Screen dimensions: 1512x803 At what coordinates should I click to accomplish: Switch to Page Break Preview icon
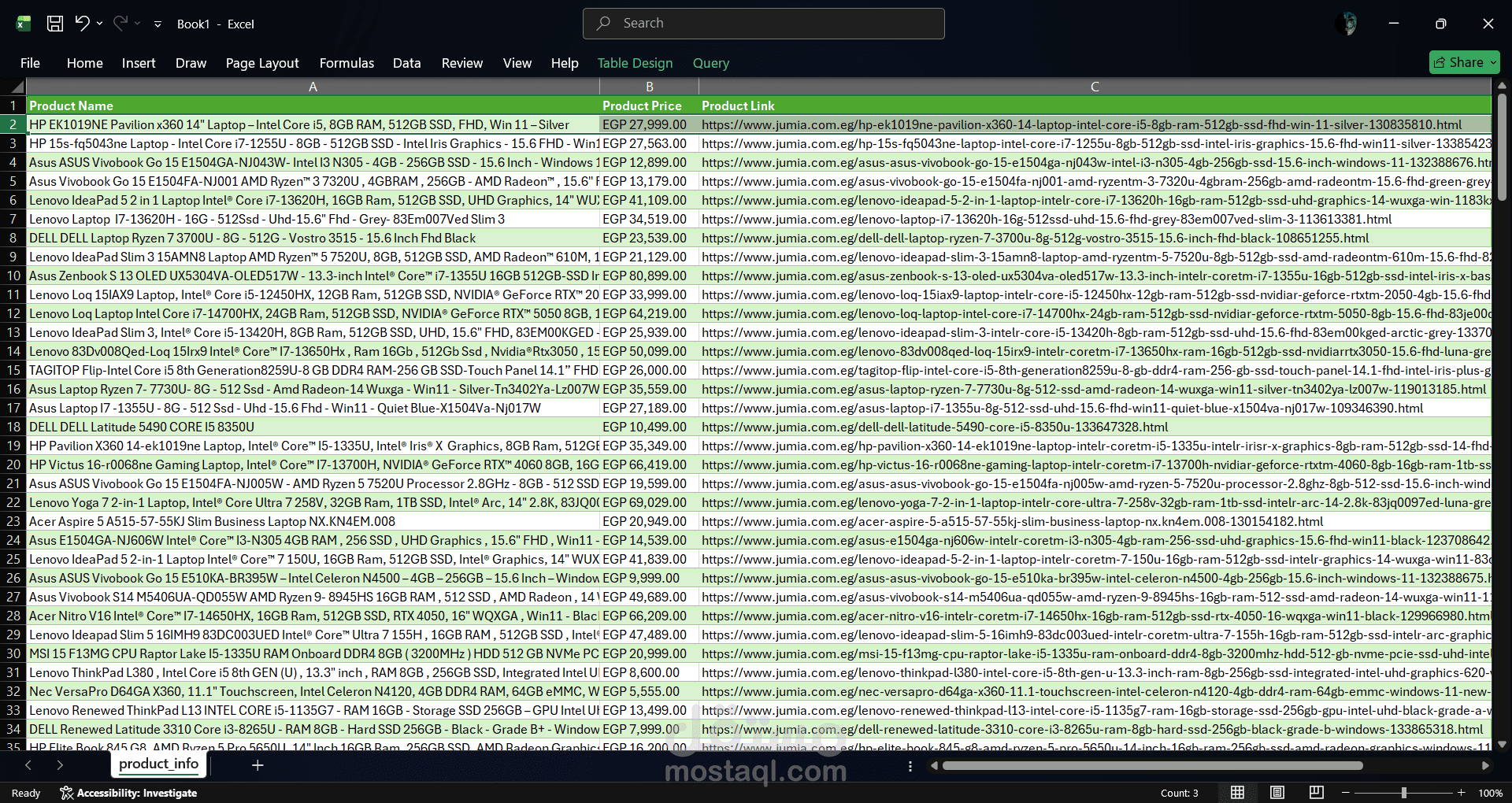tap(1316, 793)
